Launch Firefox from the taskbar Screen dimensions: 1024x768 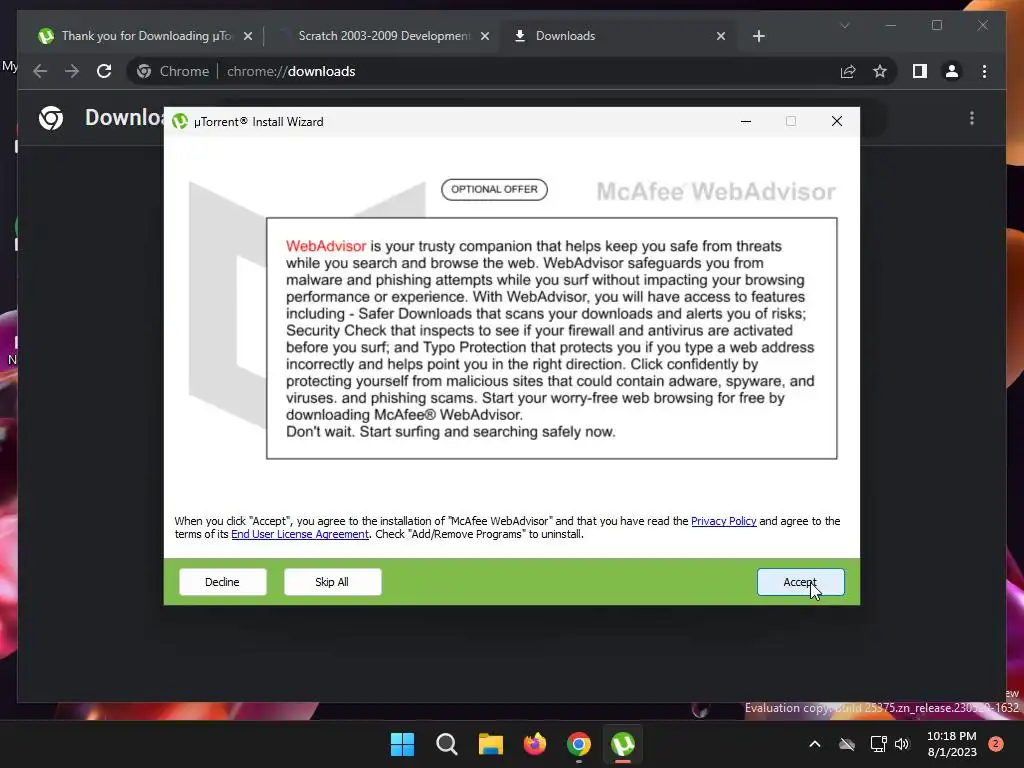(535, 744)
